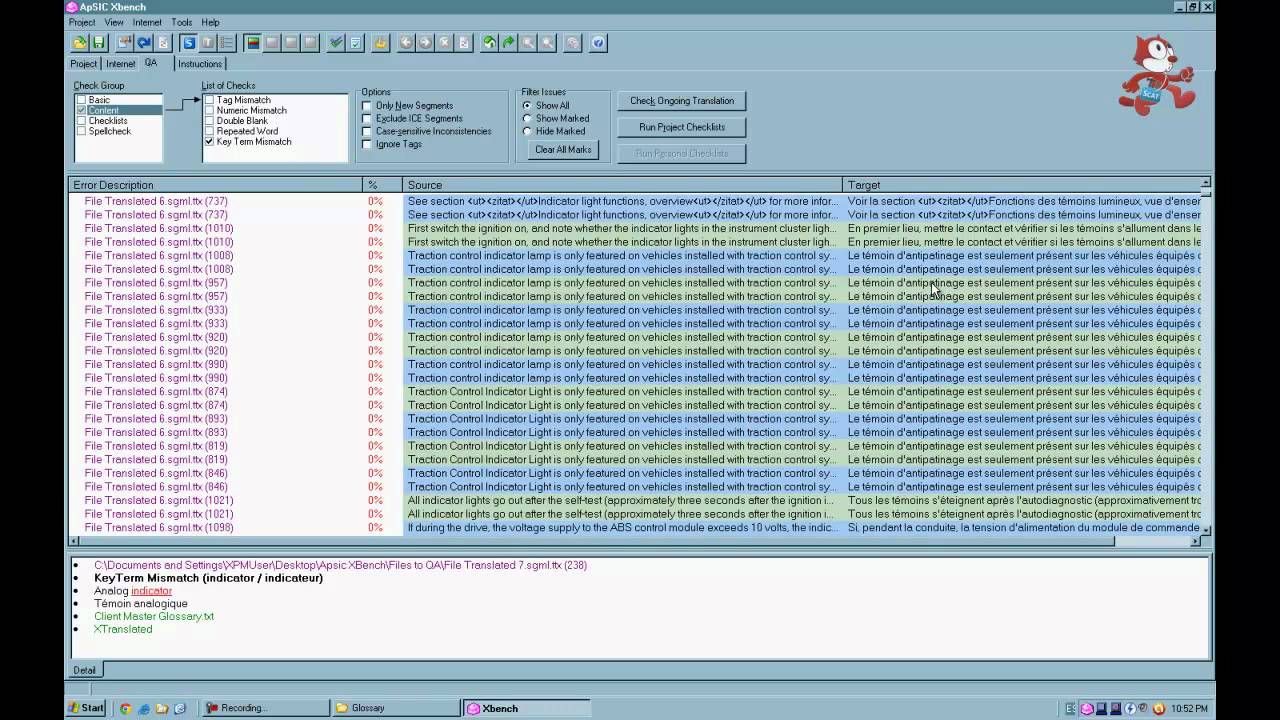Image resolution: width=1280 pixels, height=720 pixels.
Task: Open Internet Explorer from quick launch
Action: (x=144, y=708)
